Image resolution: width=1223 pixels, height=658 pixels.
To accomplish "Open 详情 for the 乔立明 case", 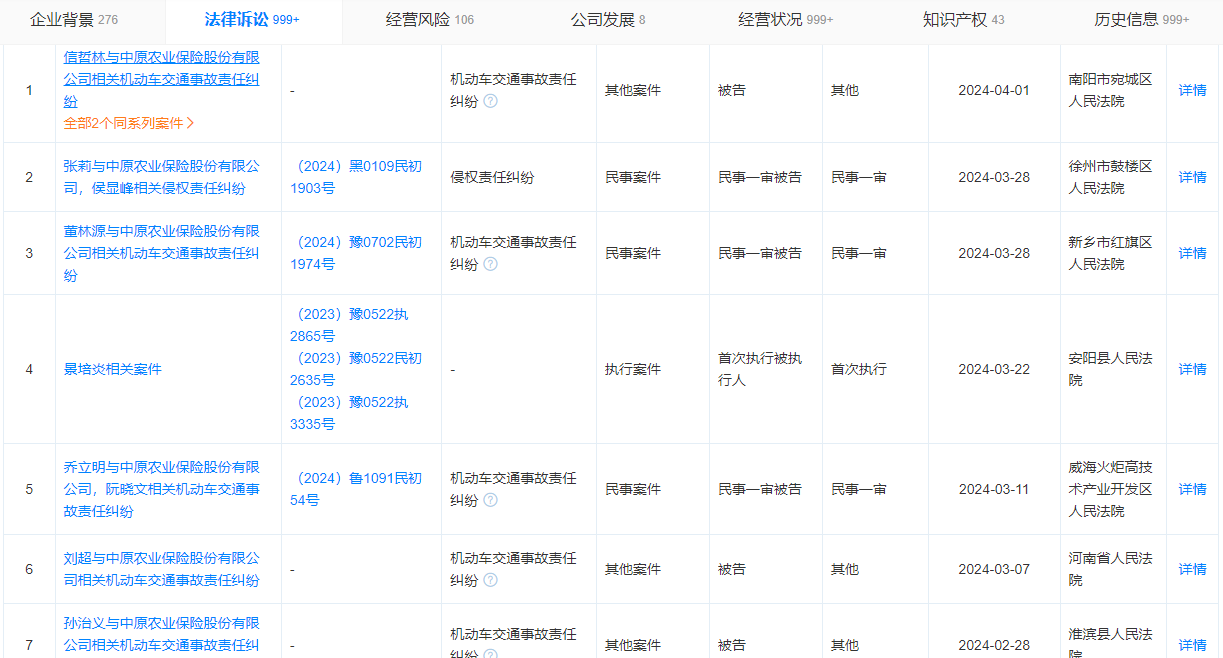I will pyautogui.click(x=1192, y=489).
